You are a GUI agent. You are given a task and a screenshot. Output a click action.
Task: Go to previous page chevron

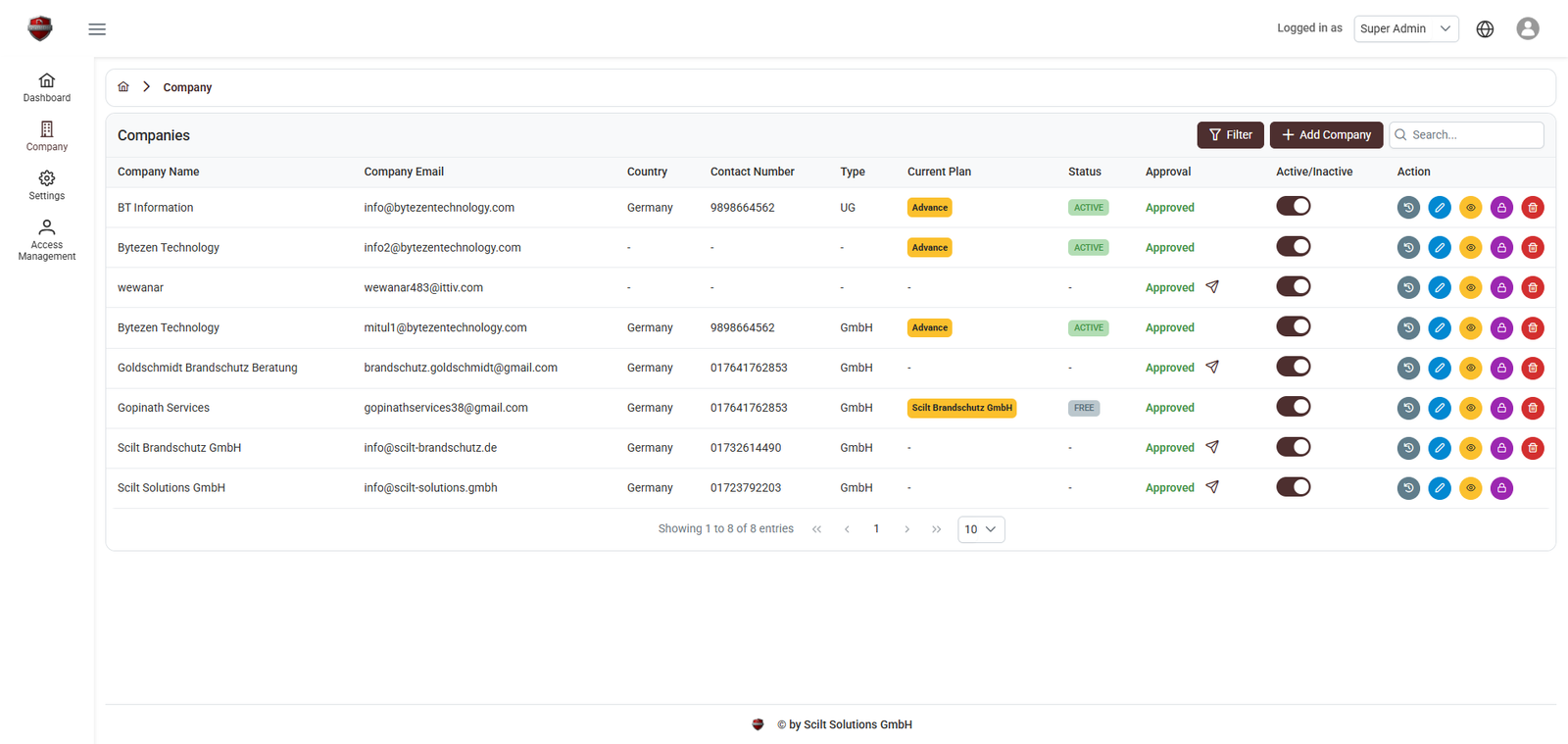[x=847, y=529]
